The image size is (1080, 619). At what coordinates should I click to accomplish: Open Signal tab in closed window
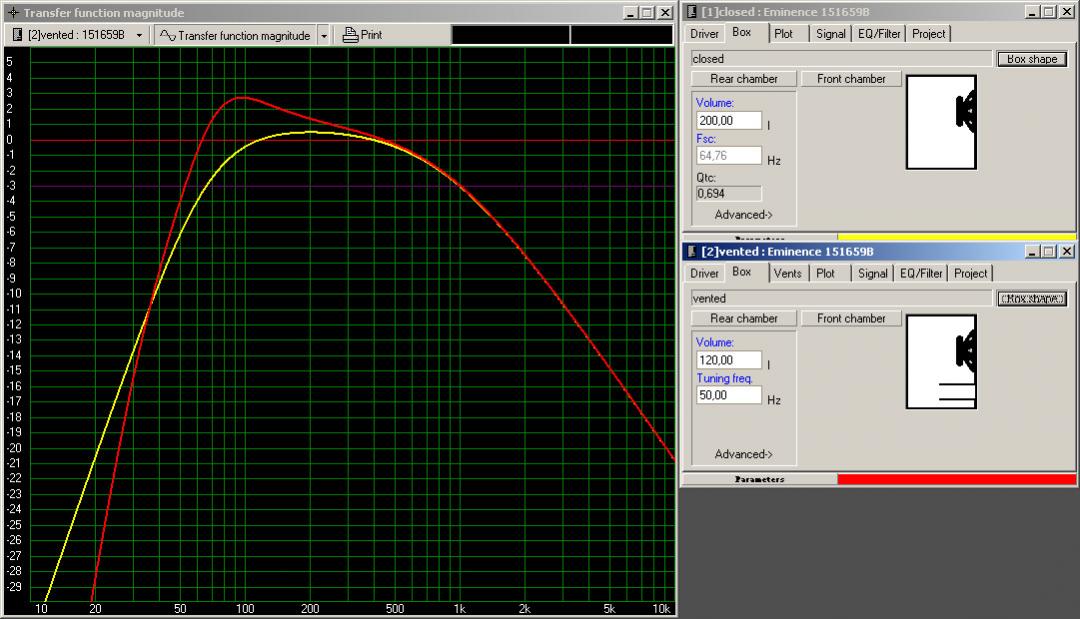pos(830,34)
